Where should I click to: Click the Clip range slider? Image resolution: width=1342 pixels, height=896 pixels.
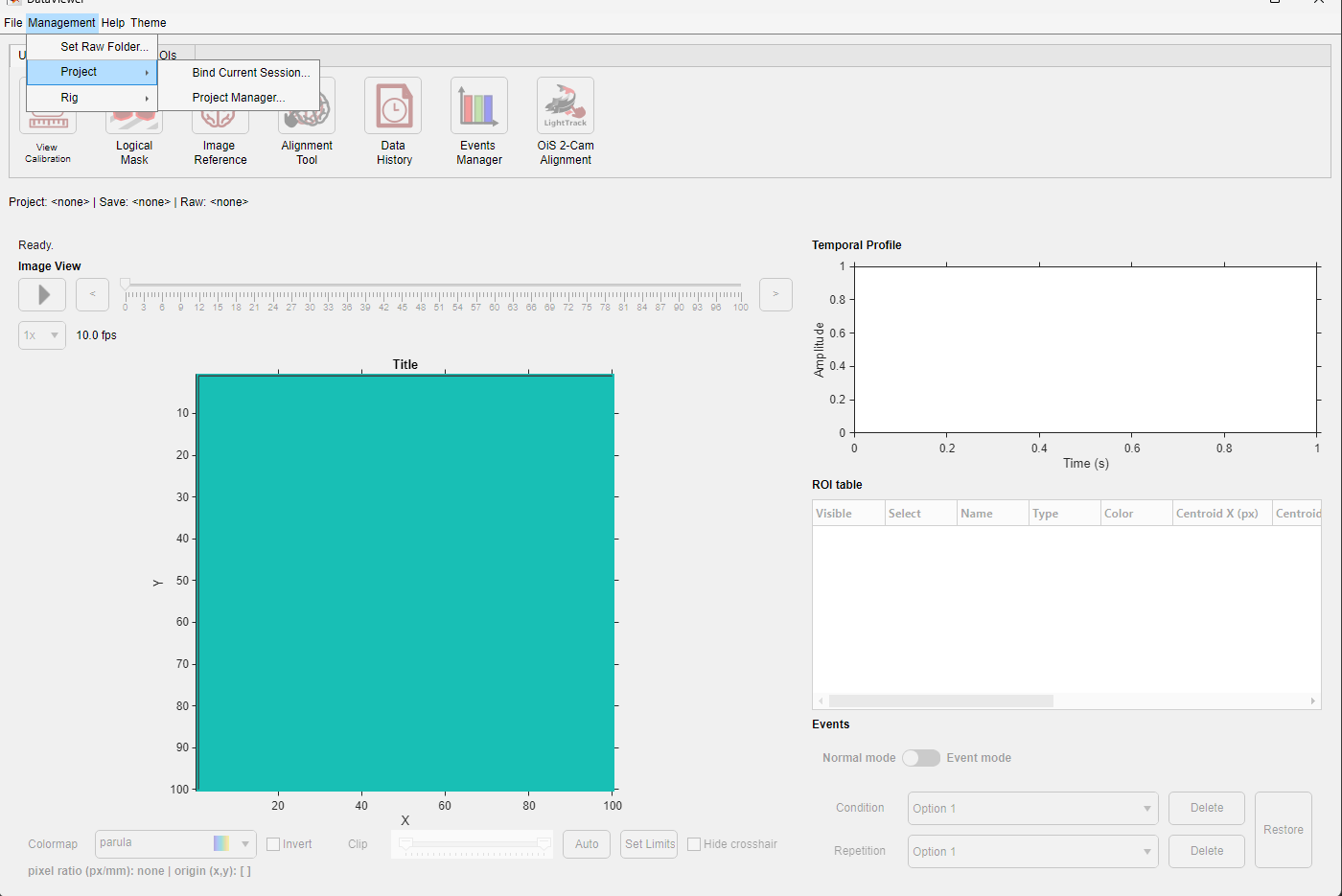pyautogui.click(x=473, y=844)
